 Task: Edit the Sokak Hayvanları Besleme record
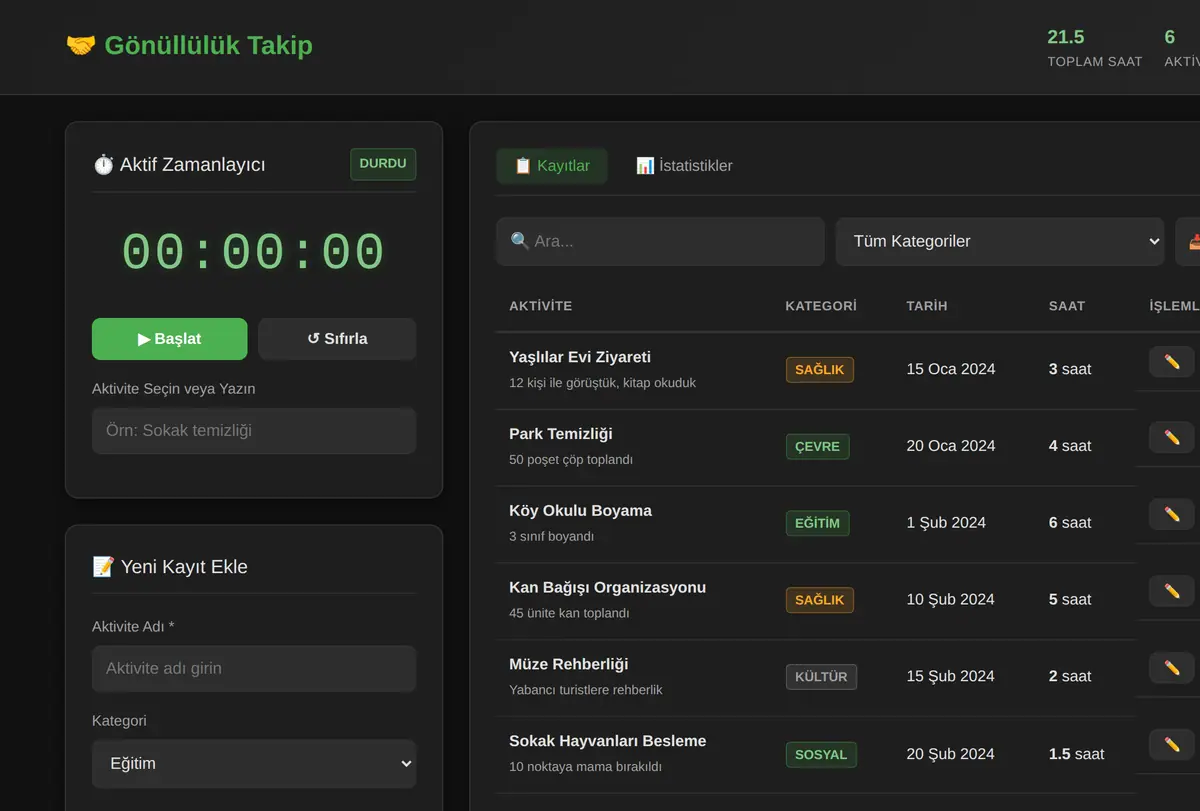(x=1172, y=745)
